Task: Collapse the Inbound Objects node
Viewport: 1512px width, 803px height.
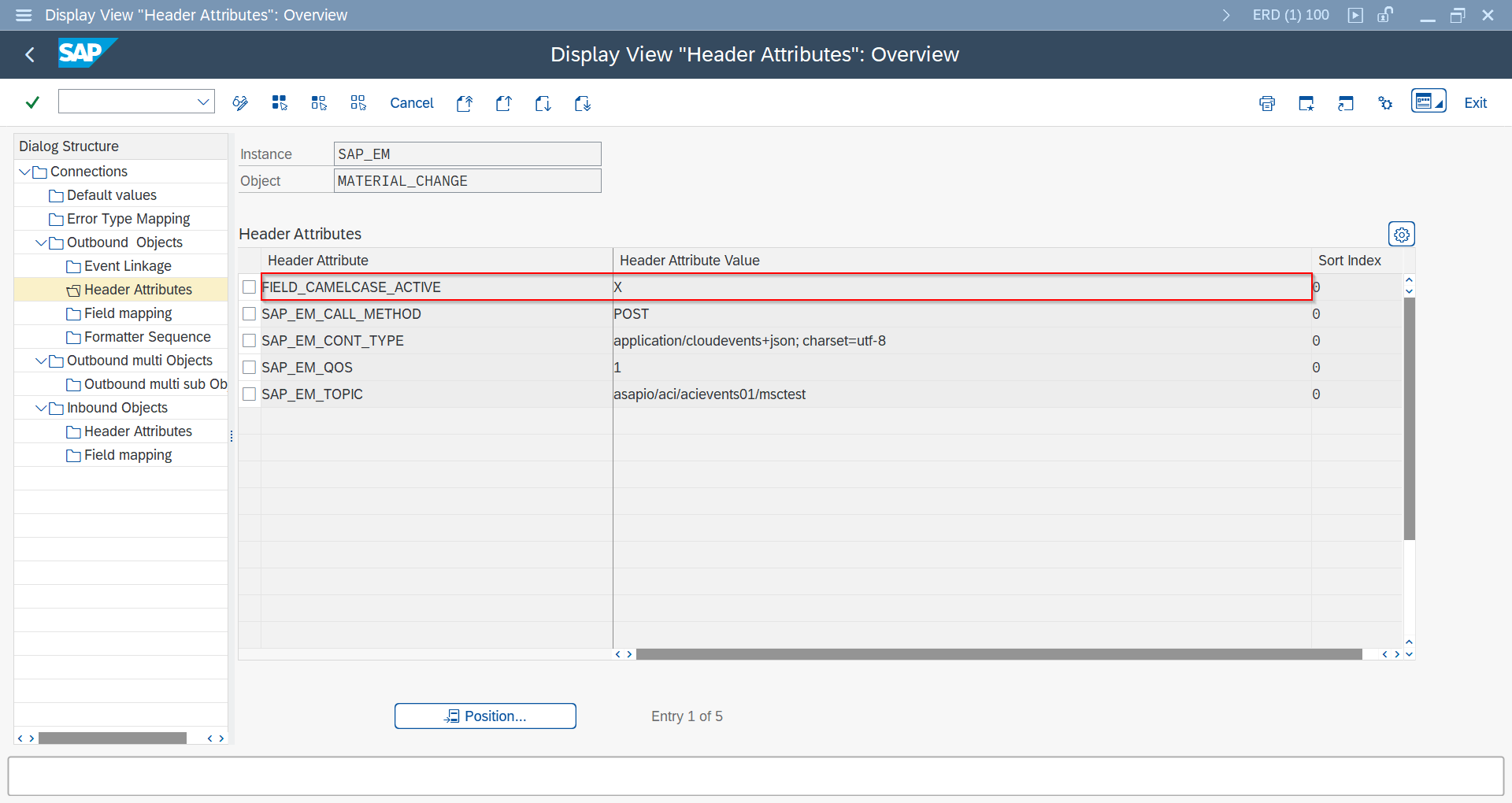Action: tap(41, 408)
